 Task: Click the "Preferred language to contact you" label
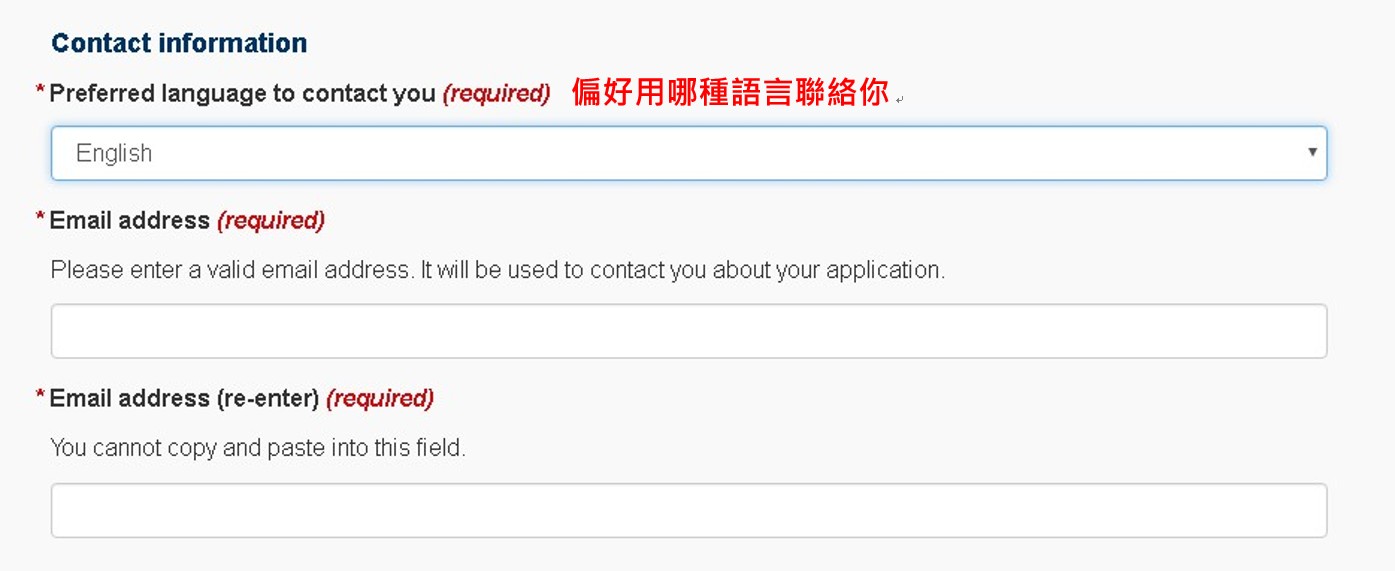tap(242, 94)
